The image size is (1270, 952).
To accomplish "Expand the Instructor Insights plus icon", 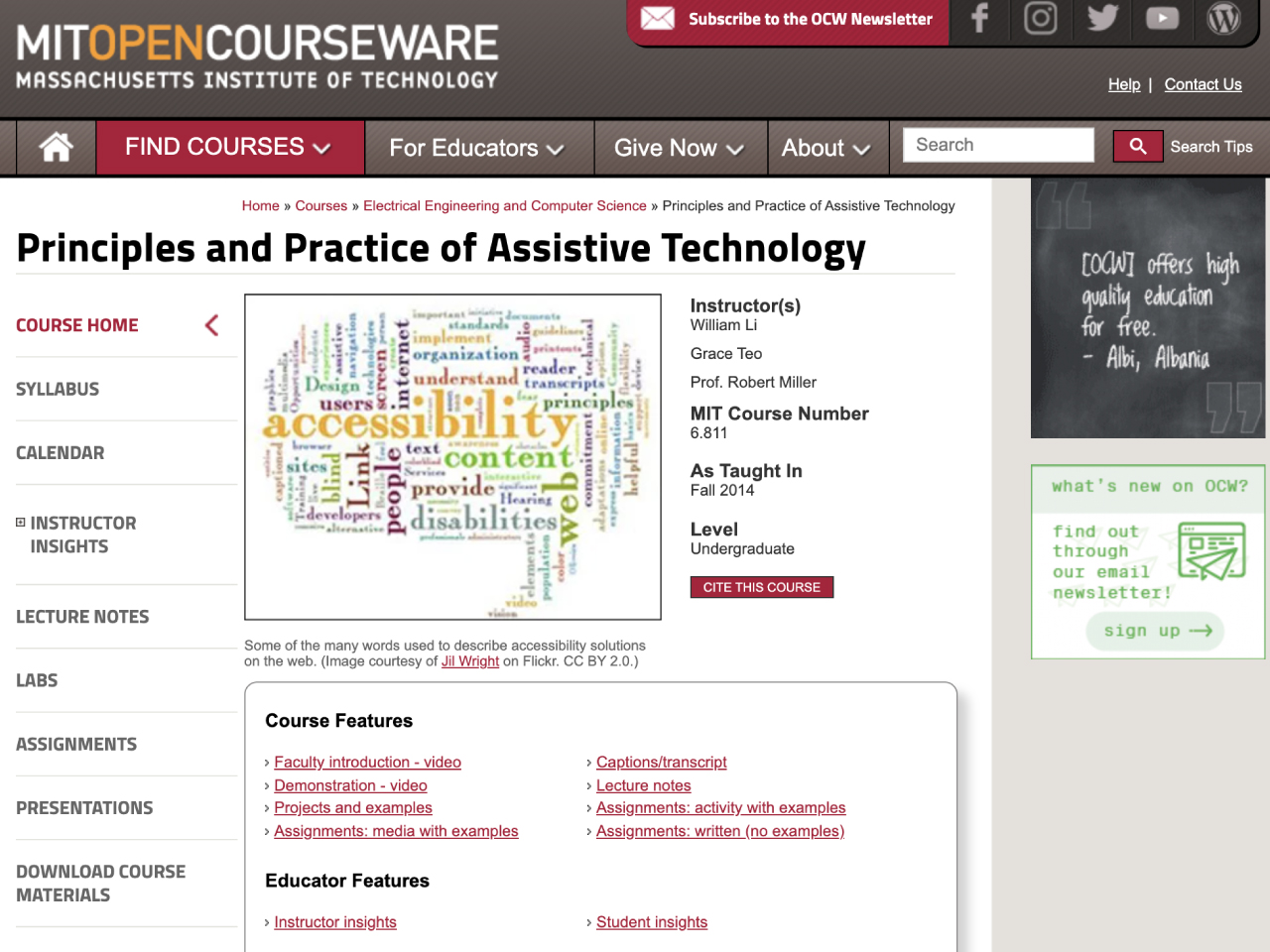I will click(21, 523).
